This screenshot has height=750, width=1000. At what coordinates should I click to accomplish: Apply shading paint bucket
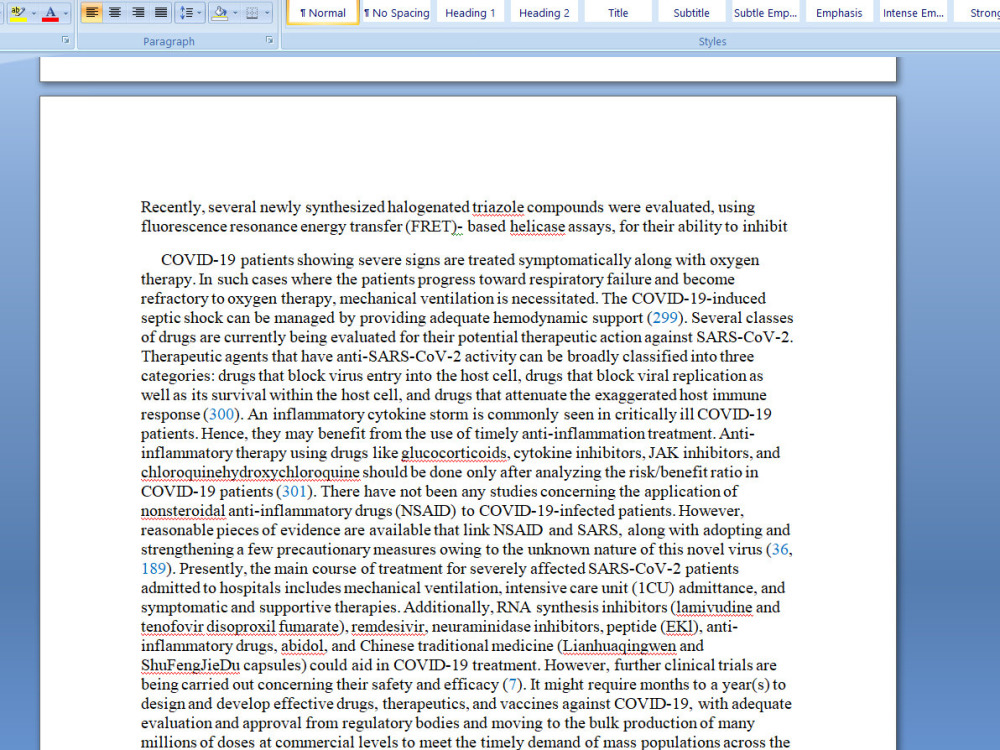tap(219, 13)
